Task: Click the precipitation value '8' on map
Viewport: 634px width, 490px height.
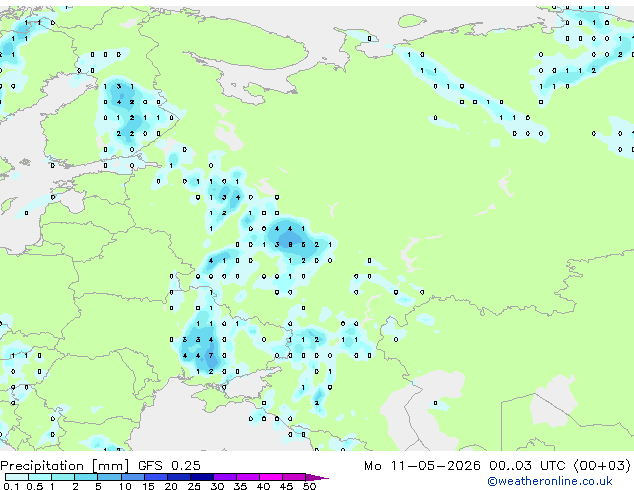Action: pos(290,245)
